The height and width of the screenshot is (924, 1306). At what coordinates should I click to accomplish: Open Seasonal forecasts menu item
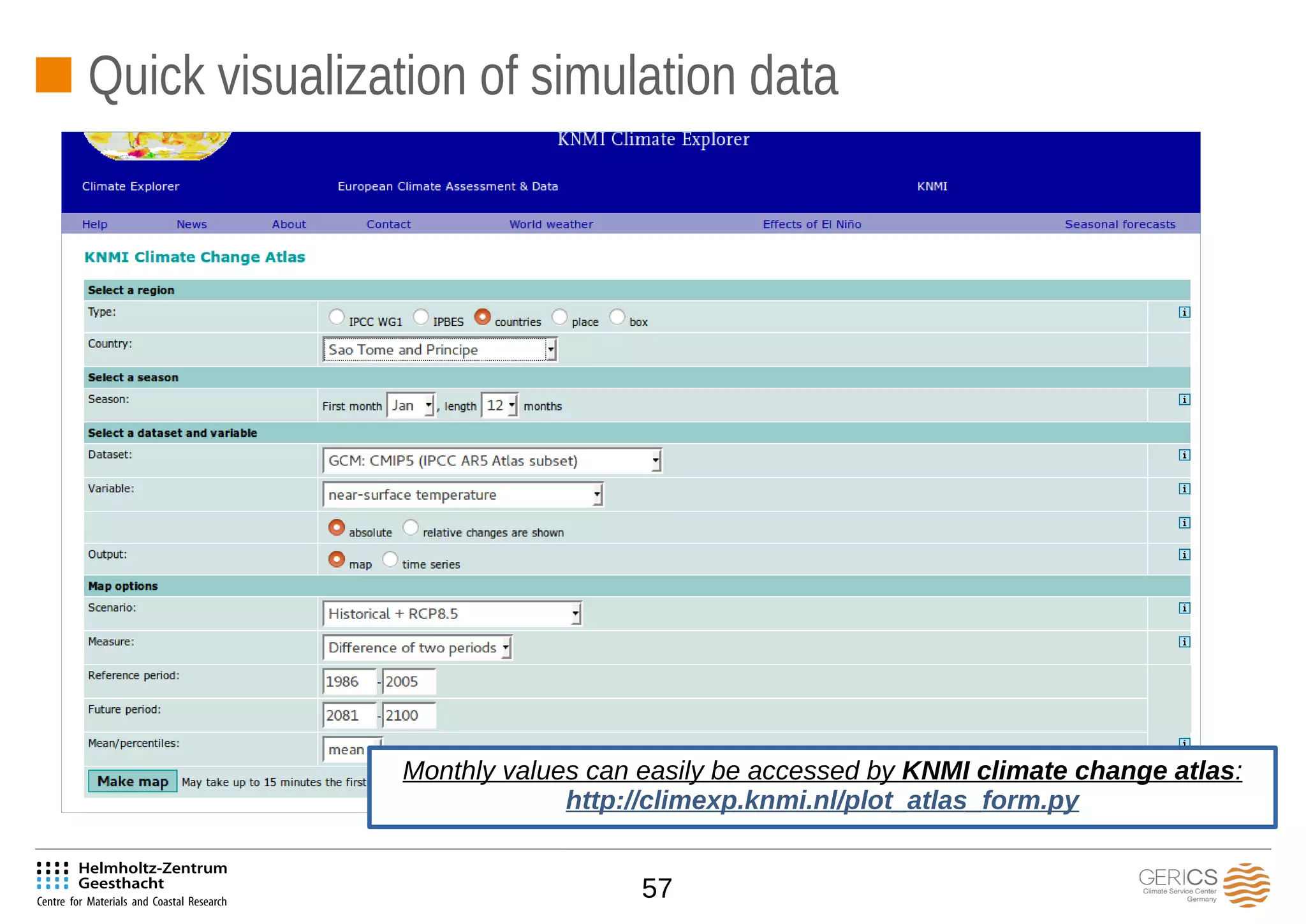pyautogui.click(x=1120, y=224)
